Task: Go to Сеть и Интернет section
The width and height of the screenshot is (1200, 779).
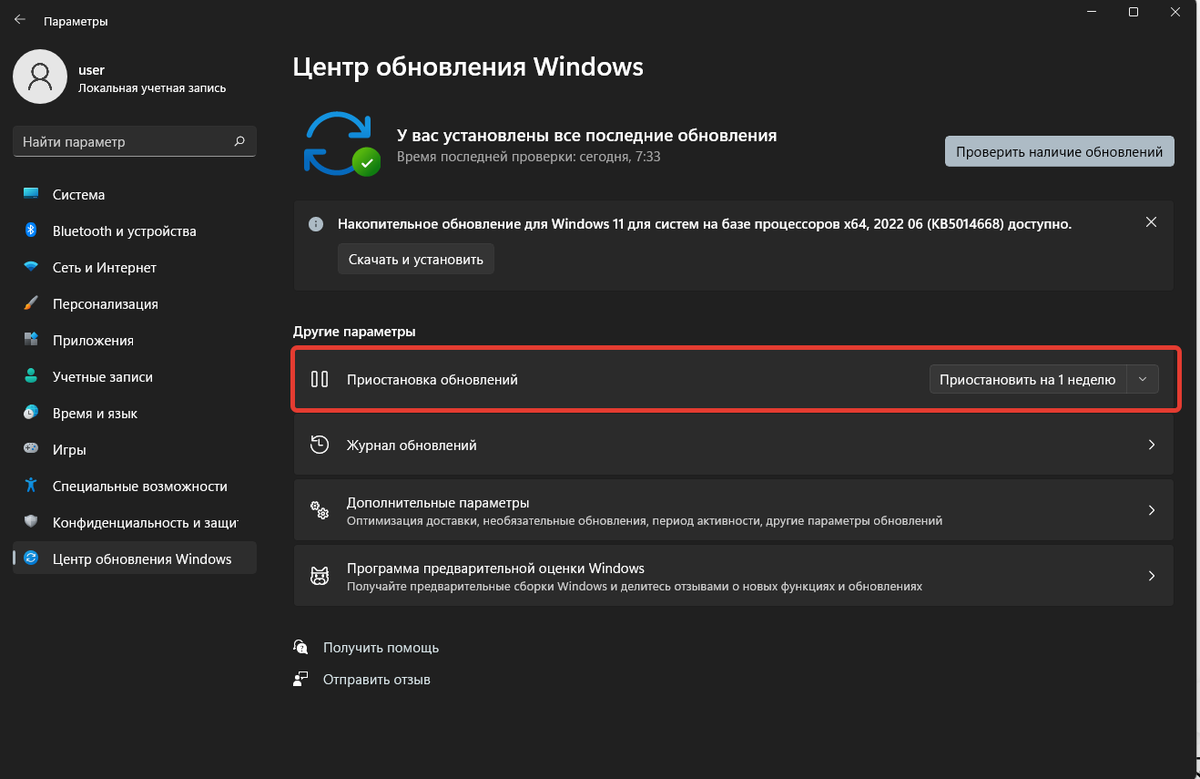Action: [x=135, y=267]
